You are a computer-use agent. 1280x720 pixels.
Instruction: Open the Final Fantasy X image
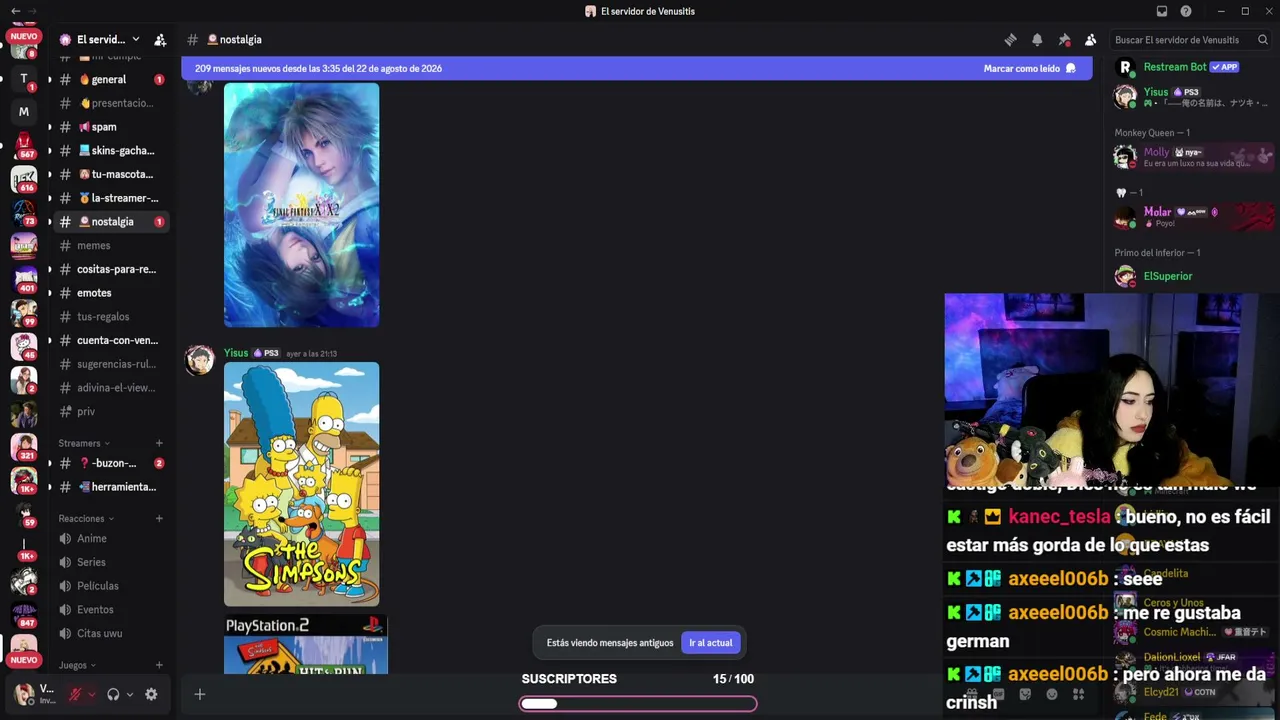coord(301,205)
